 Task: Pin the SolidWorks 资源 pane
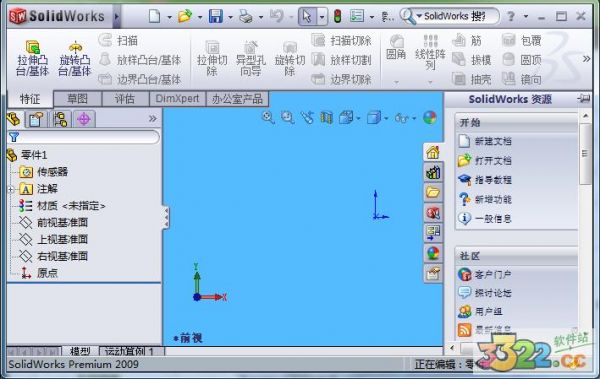pyautogui.click(x=584, y=99)
